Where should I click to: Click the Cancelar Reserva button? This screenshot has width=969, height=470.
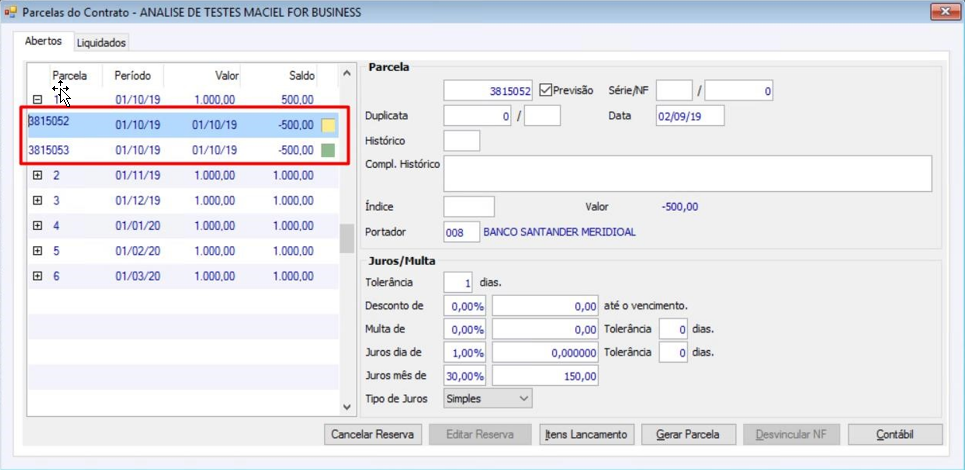(372, 434)
